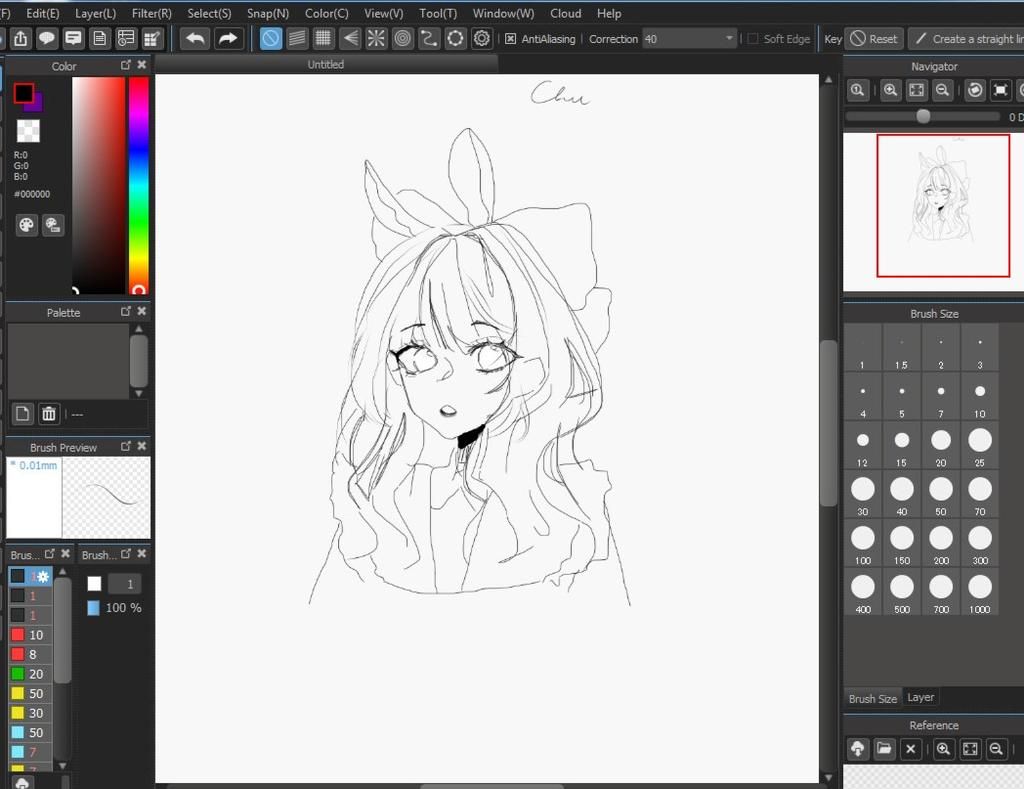The height and width of the screenshot is (789, 1024).
Task: Switch to the Brush Size tab
Action: click(x=872, y=698)
